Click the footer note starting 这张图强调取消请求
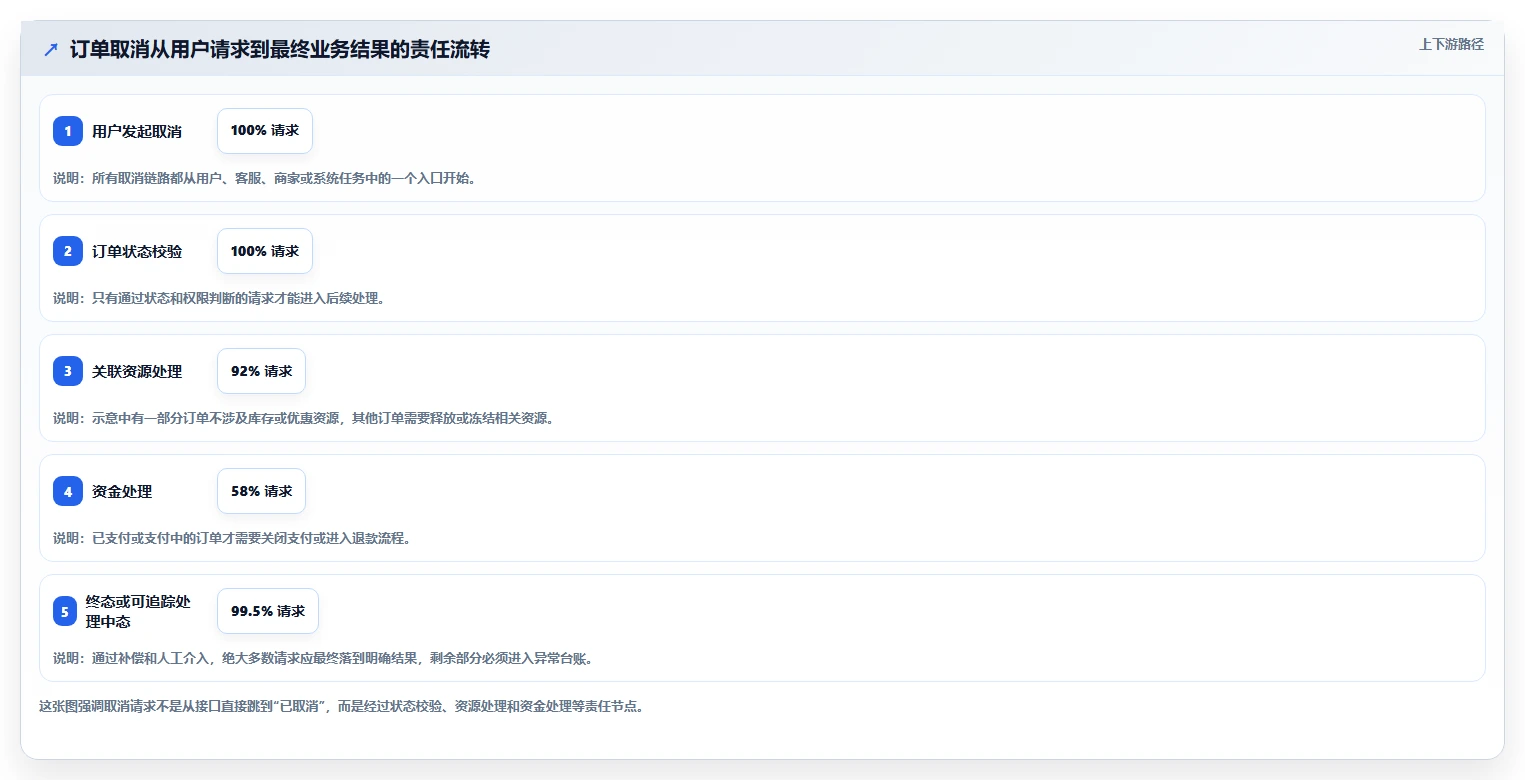 coord(341,706)
